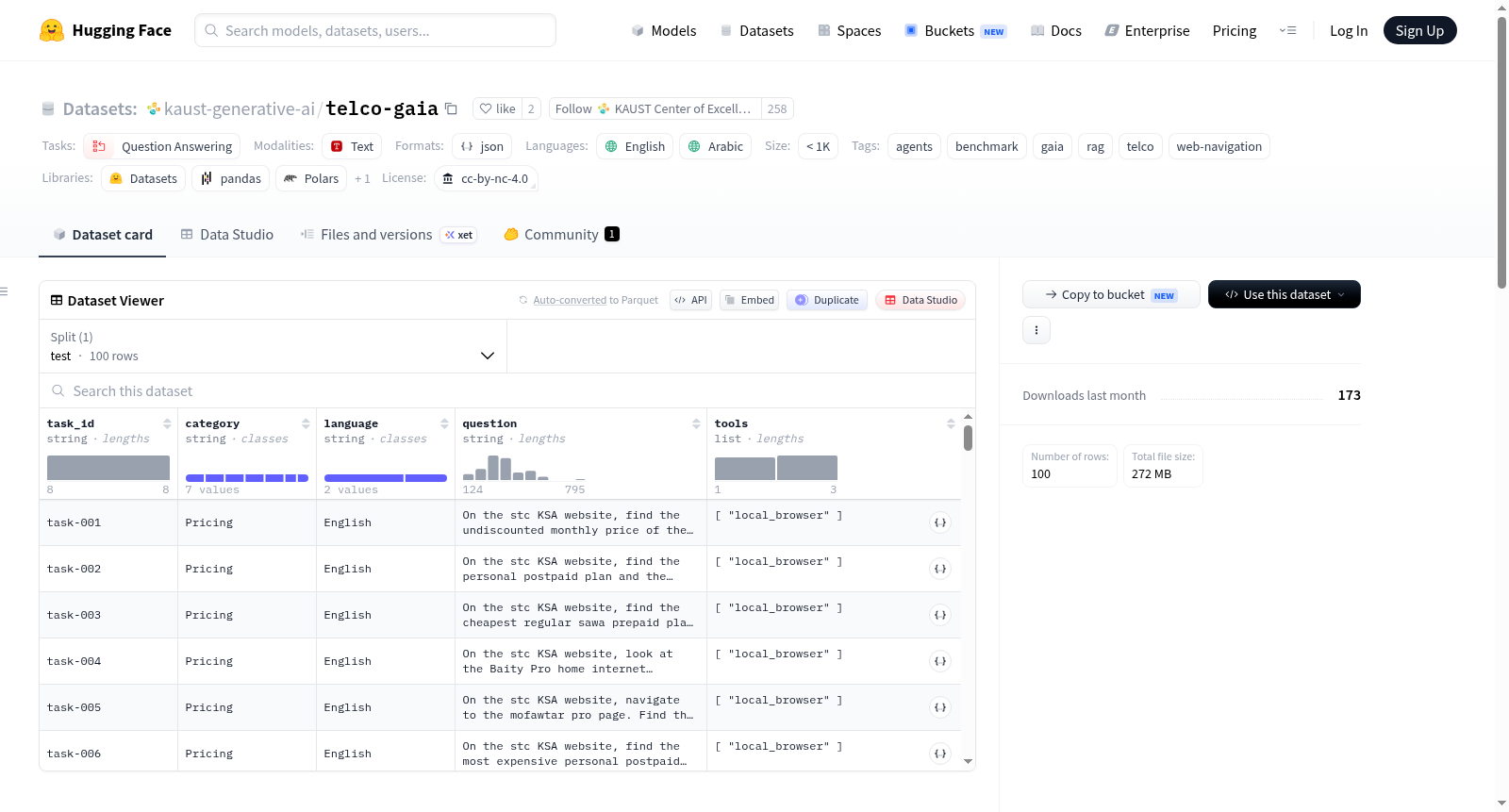1509x812 pixels.
Task: Click the pandas library tag
Action: pos(231,178)
